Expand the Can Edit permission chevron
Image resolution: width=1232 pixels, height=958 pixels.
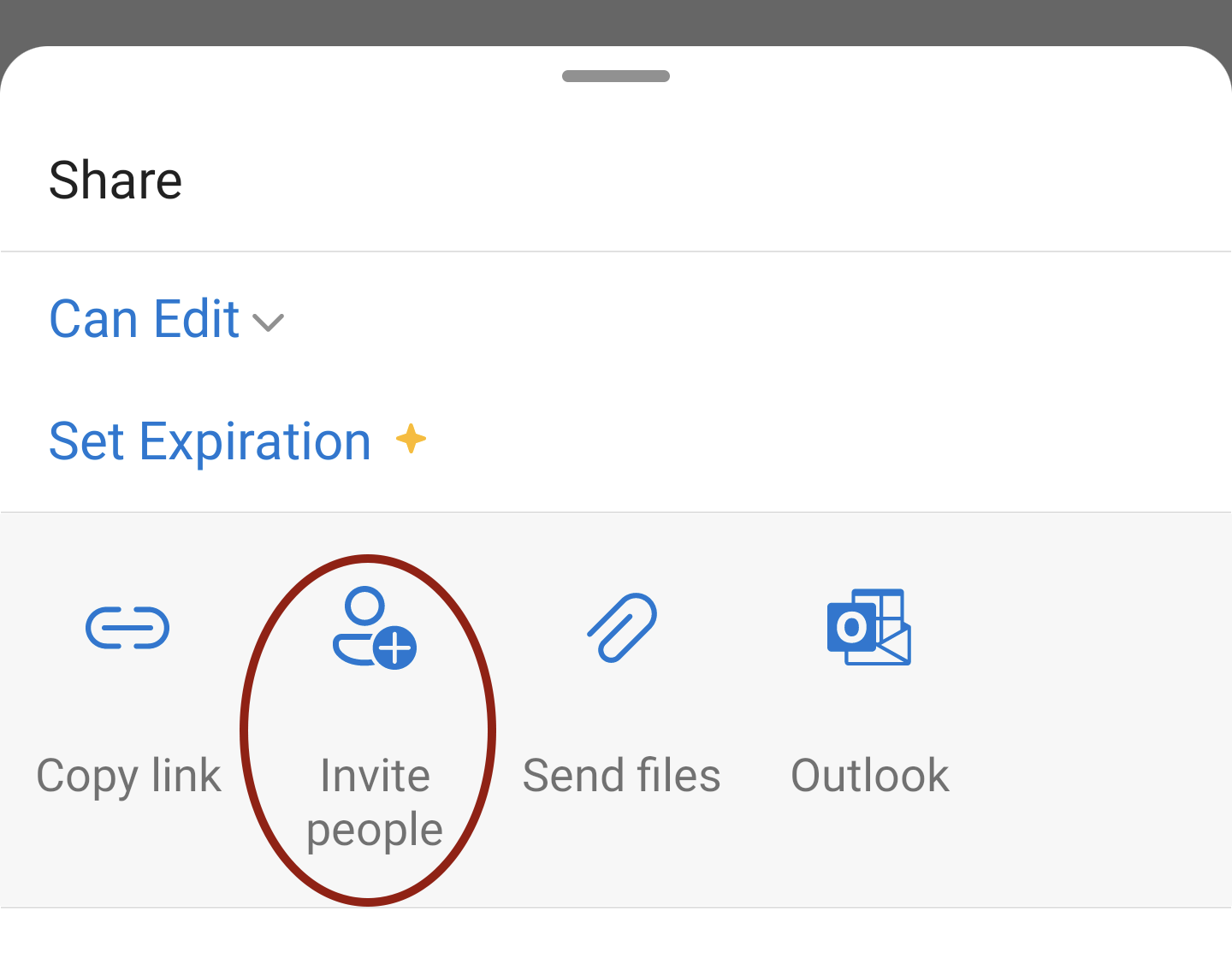[268, 322]
